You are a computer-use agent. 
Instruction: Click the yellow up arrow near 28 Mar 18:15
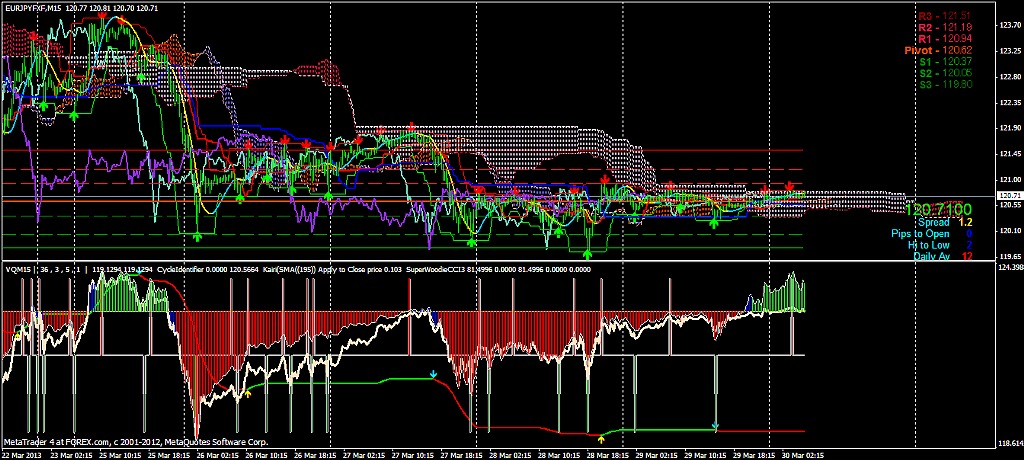pyautogui.click(x=601, y=437)
